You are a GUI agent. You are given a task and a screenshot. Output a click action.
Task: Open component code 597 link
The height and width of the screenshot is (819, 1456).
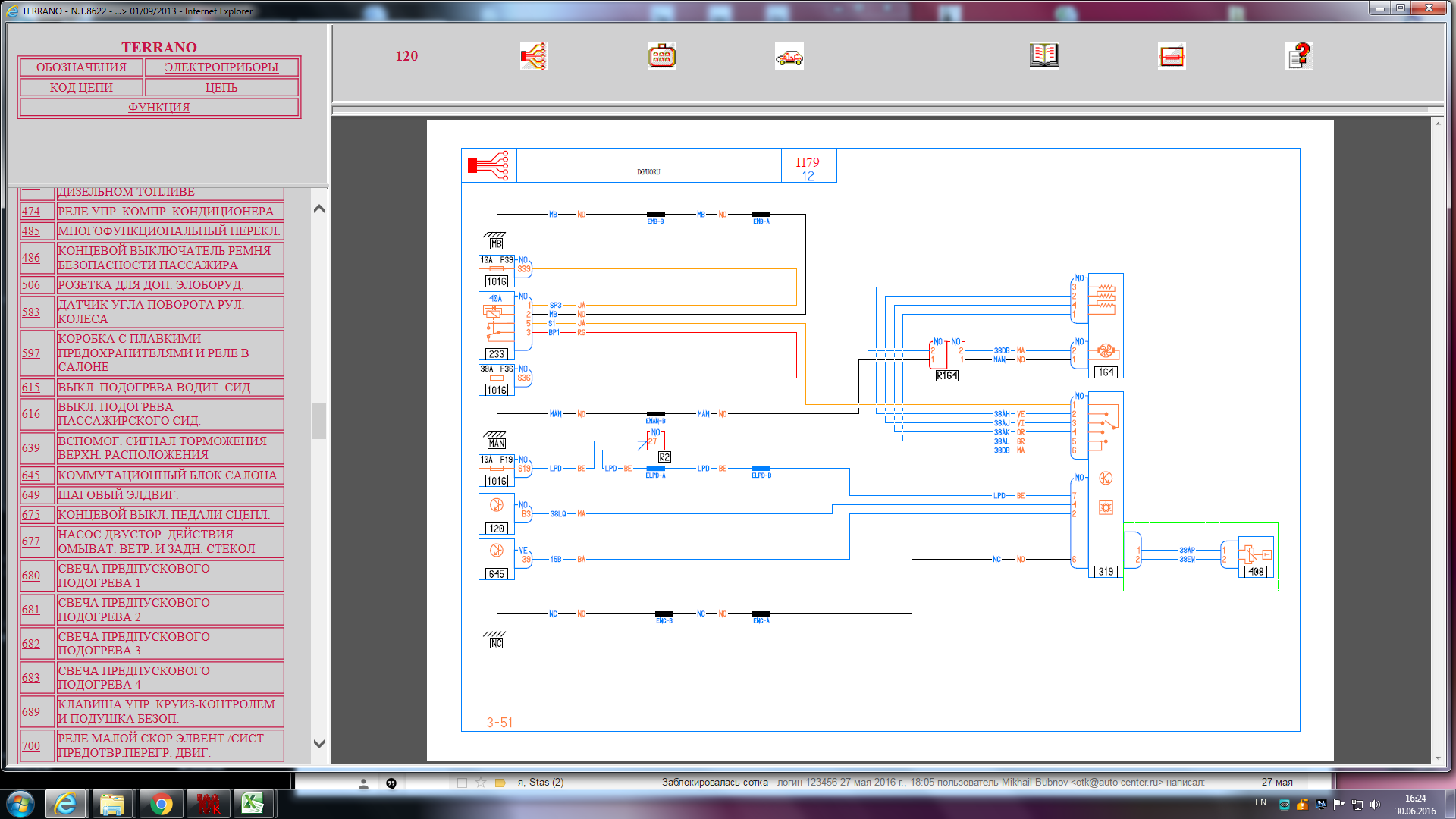[31, 353]
